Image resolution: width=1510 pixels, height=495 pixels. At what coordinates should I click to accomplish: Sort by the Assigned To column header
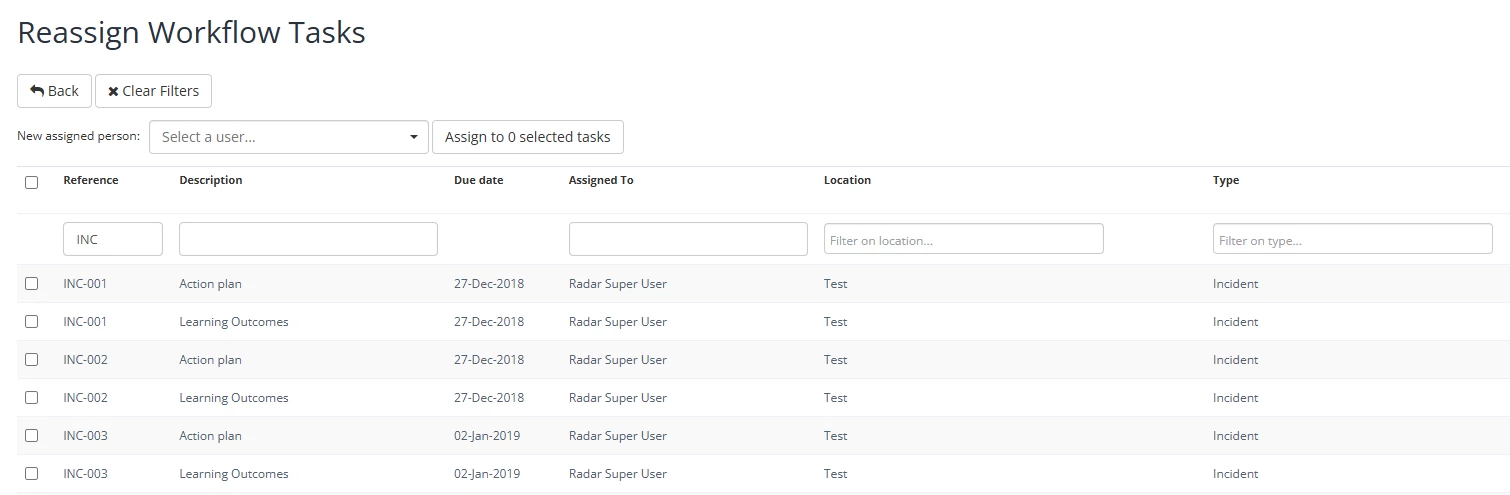tap(601, 181)
